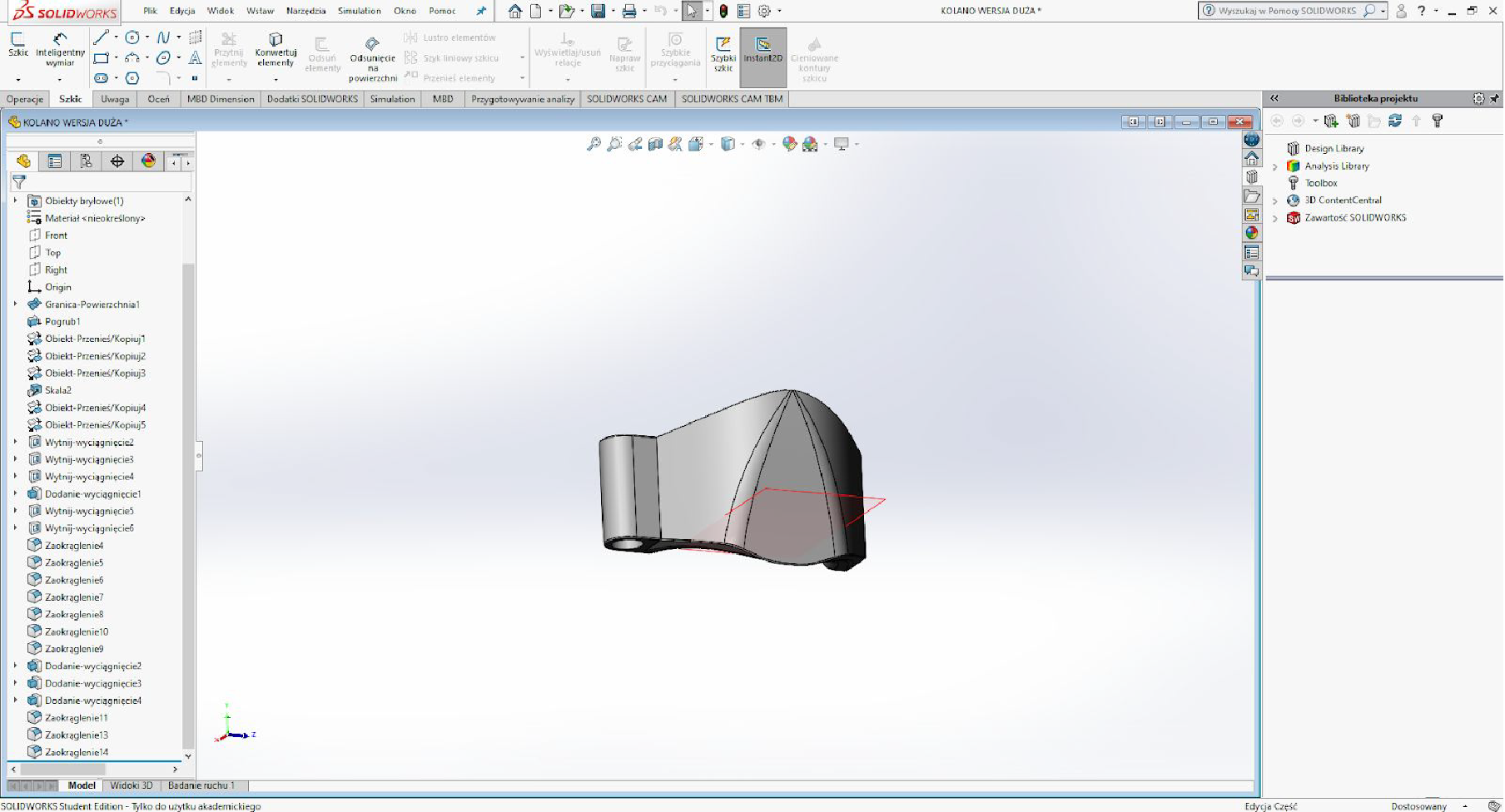This screenshot has height=812, width=1505.
Task: Select the Zaokrąglenie7 feature in the tree
Action: pos(74,597)
